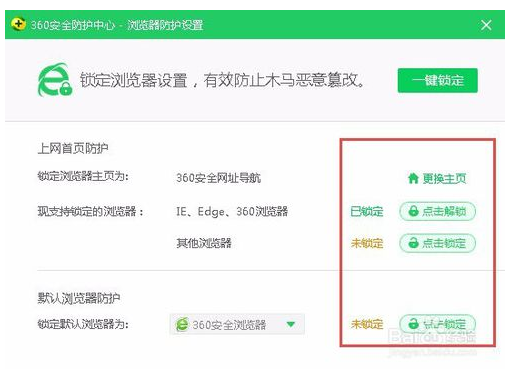Click 点击锁定 for default browser protection
Screen dimensions: 519x372
(437, 324)
